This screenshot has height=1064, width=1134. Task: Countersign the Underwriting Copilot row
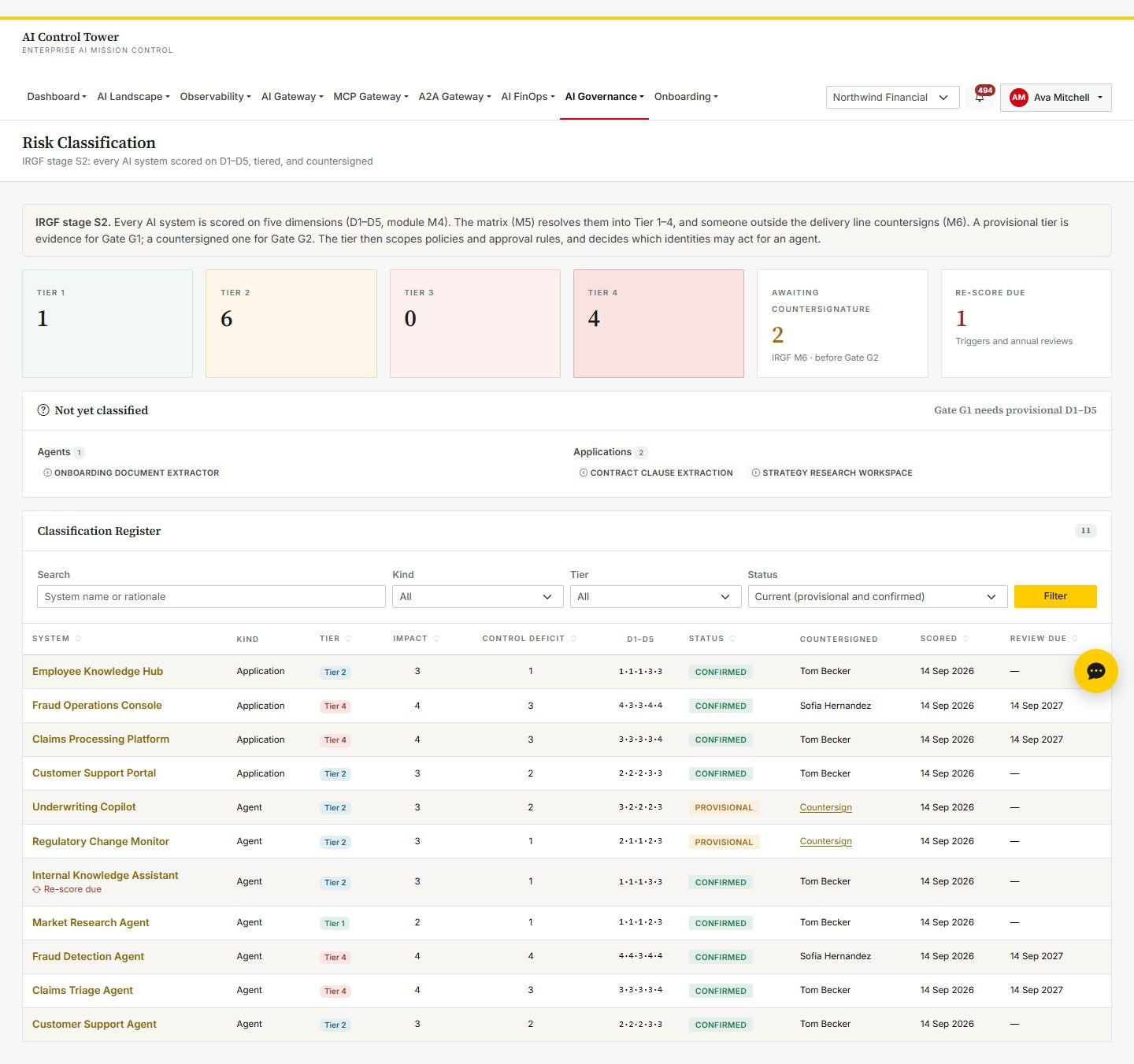pyautogui.click(x=825, y=807)
